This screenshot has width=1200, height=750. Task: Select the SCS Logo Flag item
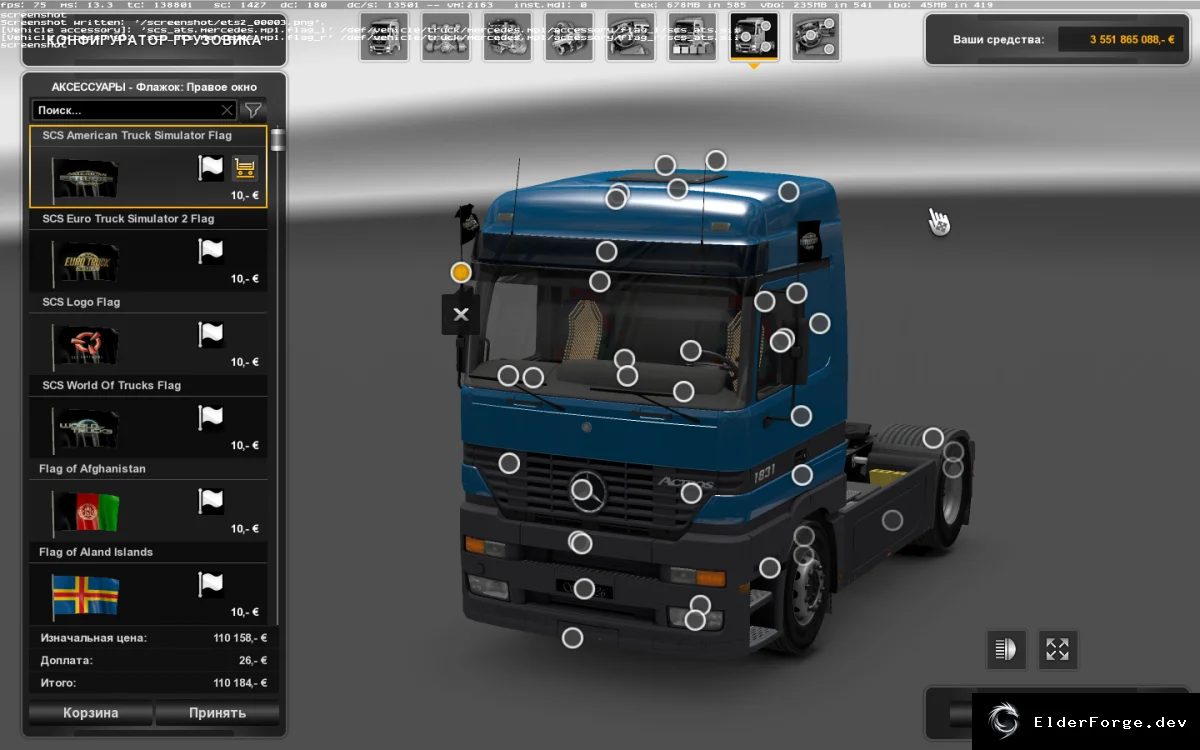(149, 334)
